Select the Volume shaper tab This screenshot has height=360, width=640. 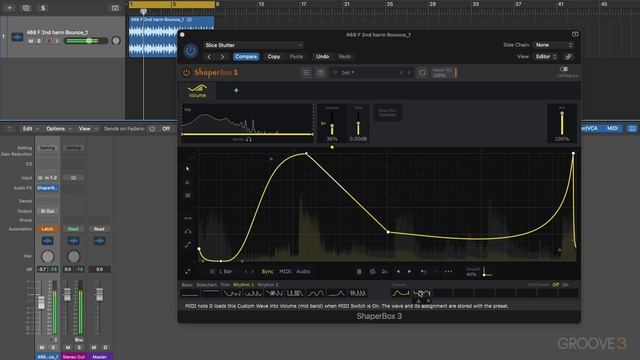click(197, 91)
